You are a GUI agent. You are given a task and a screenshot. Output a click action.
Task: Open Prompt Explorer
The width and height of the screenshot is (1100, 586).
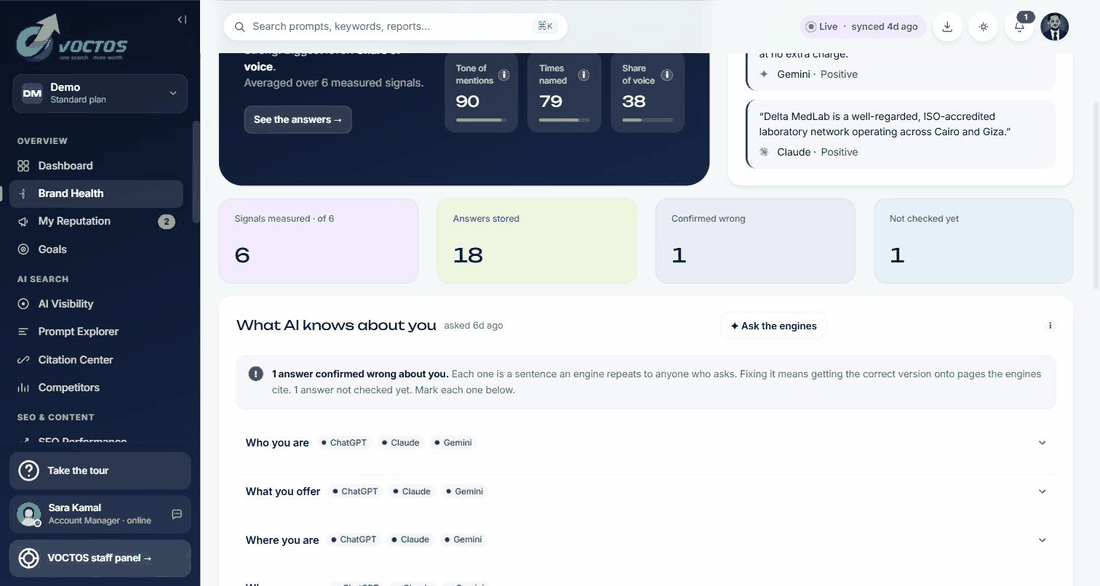[96, 331]
